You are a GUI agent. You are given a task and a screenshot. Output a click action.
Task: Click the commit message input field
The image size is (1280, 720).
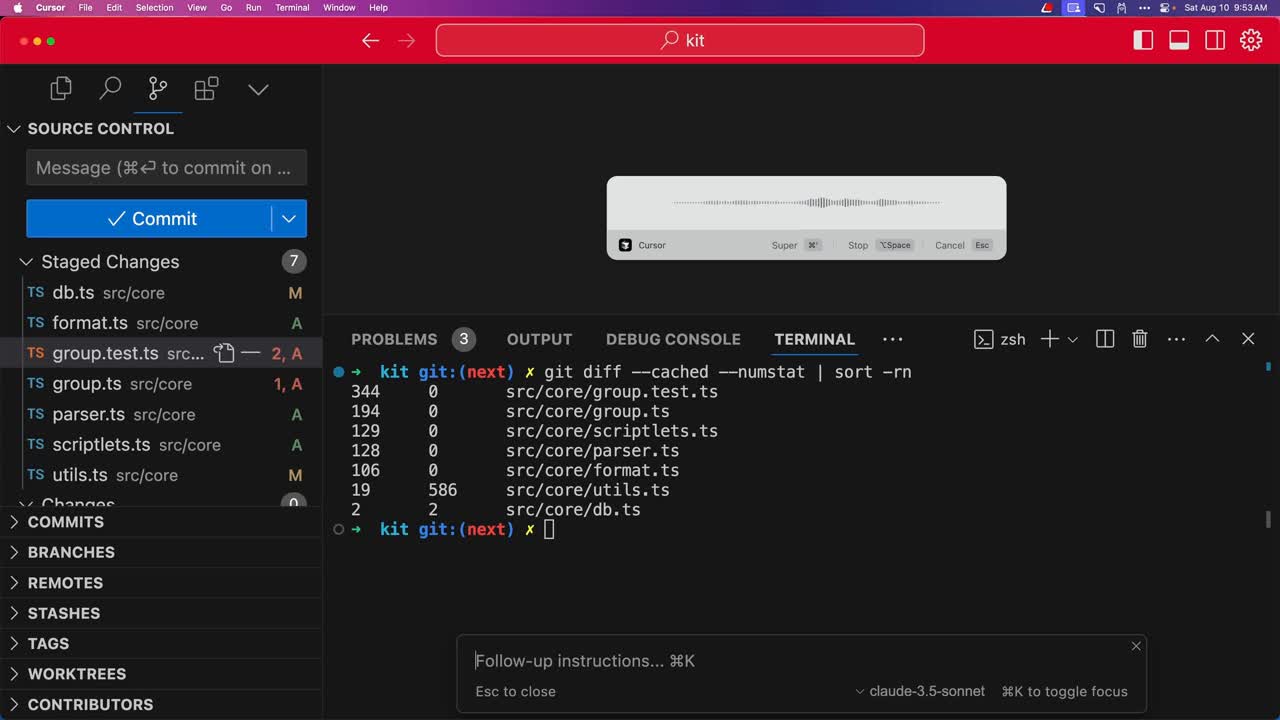point(166,168)
